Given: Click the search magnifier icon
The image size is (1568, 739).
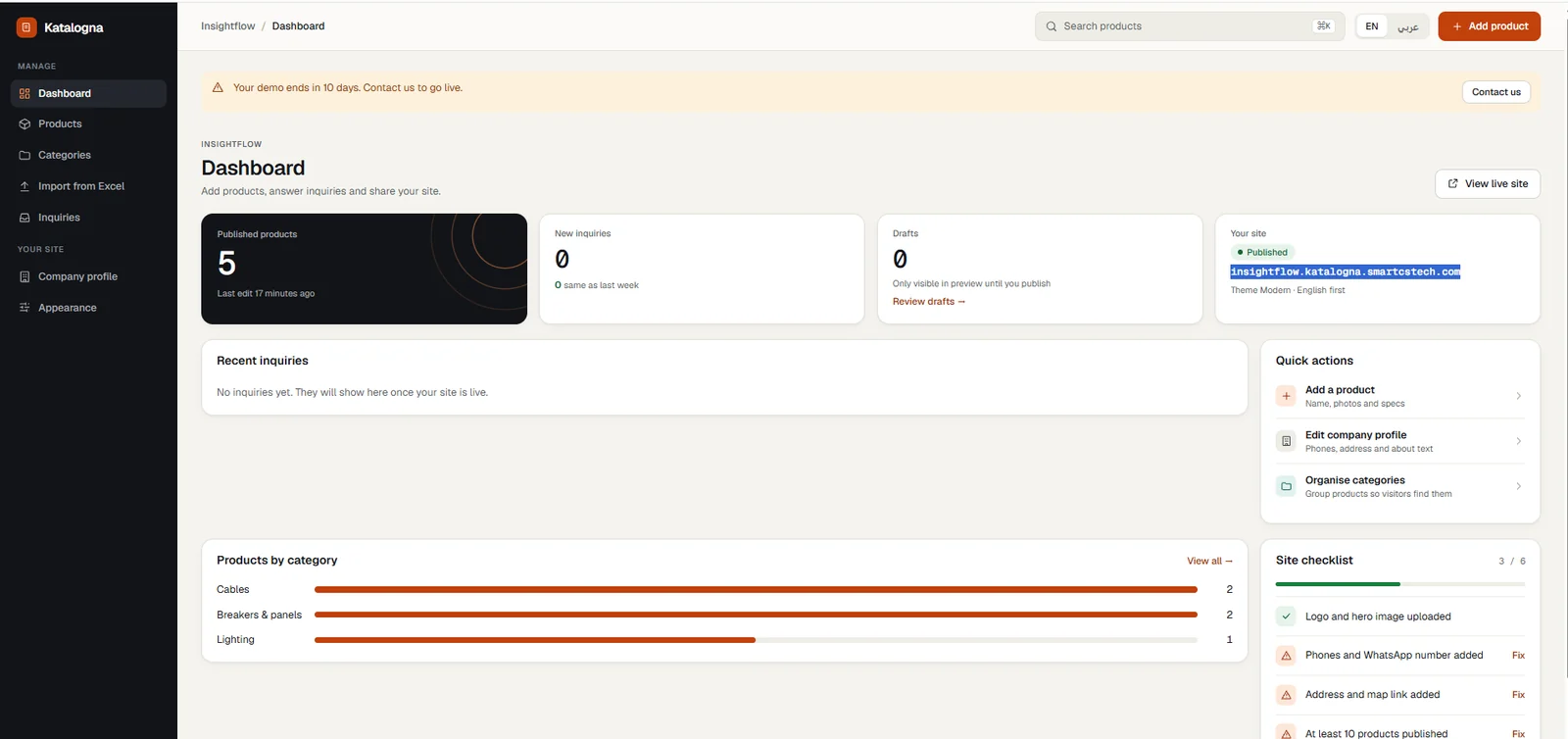Looking at the screenshot, I should (1052, 26).
